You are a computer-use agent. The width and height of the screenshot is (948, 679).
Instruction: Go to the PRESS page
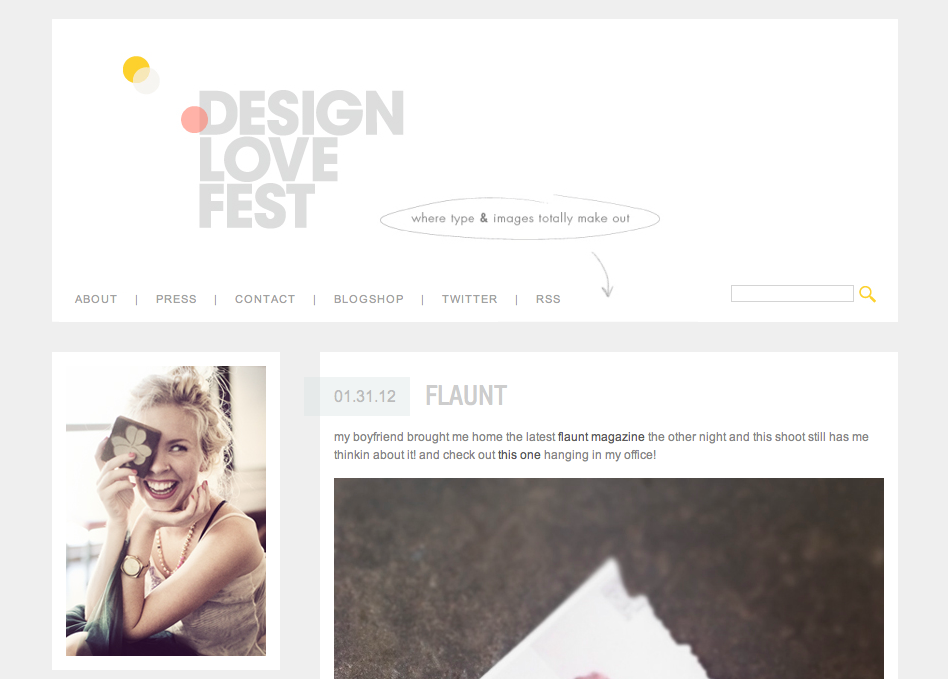(x=176, y=299)
